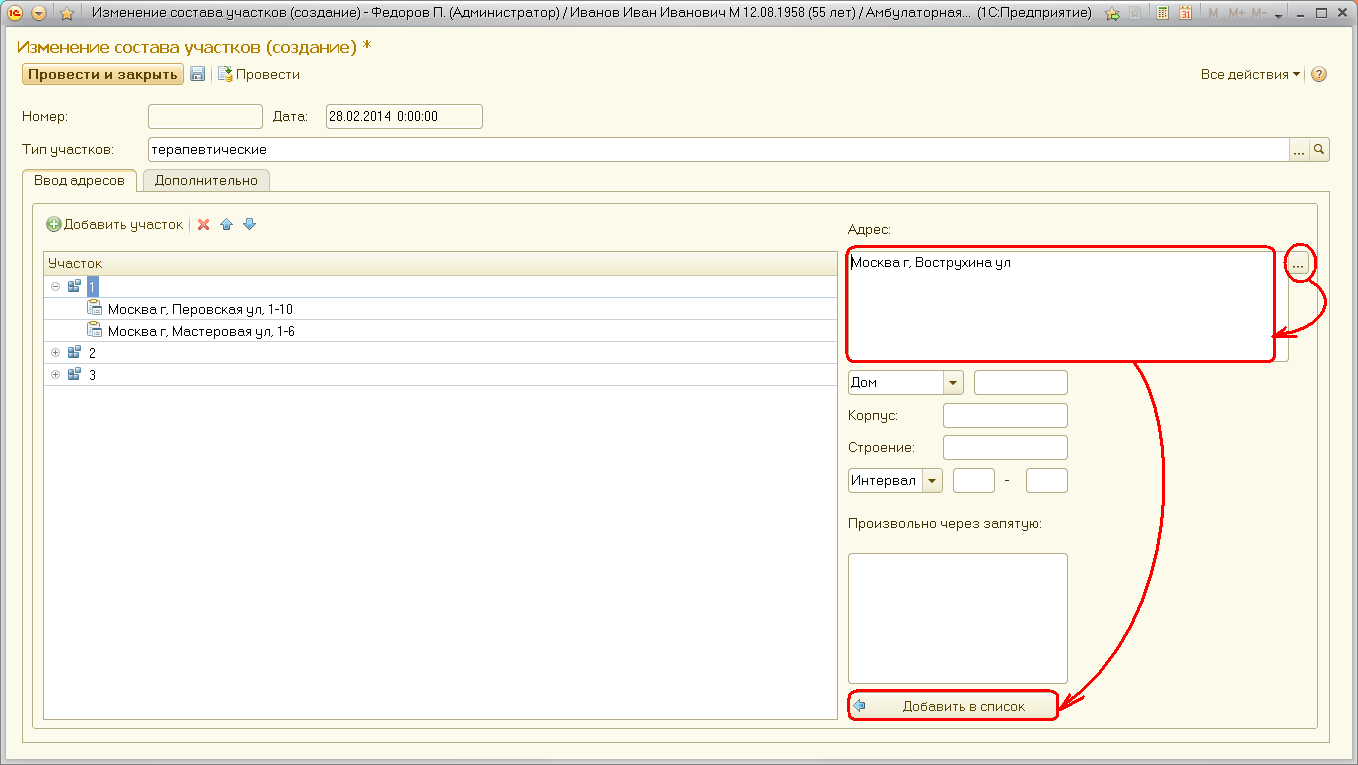Delete selected row with red X

203,224
